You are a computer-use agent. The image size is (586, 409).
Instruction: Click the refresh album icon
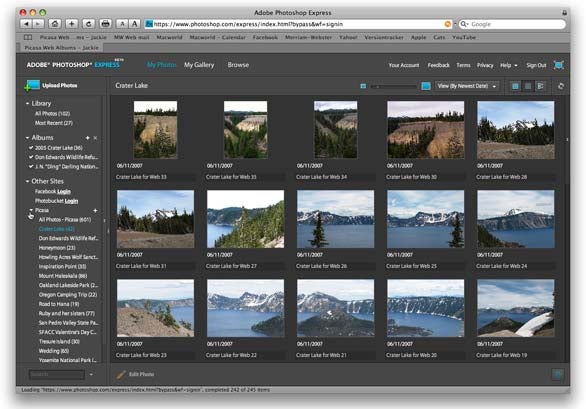pos(561,86)
